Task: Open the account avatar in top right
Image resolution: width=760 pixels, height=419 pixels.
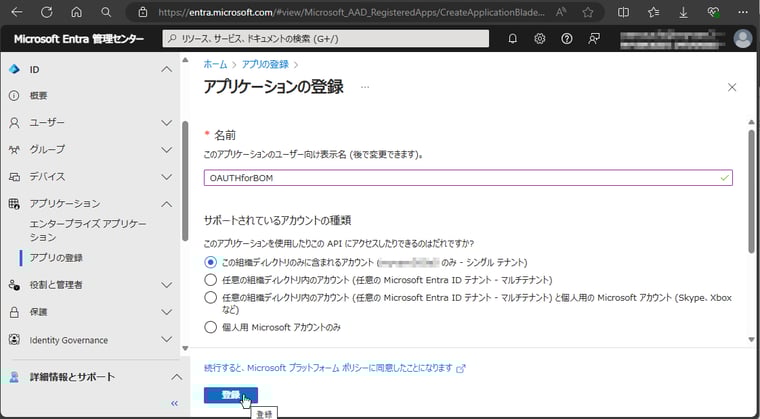Action: (743, 39)
